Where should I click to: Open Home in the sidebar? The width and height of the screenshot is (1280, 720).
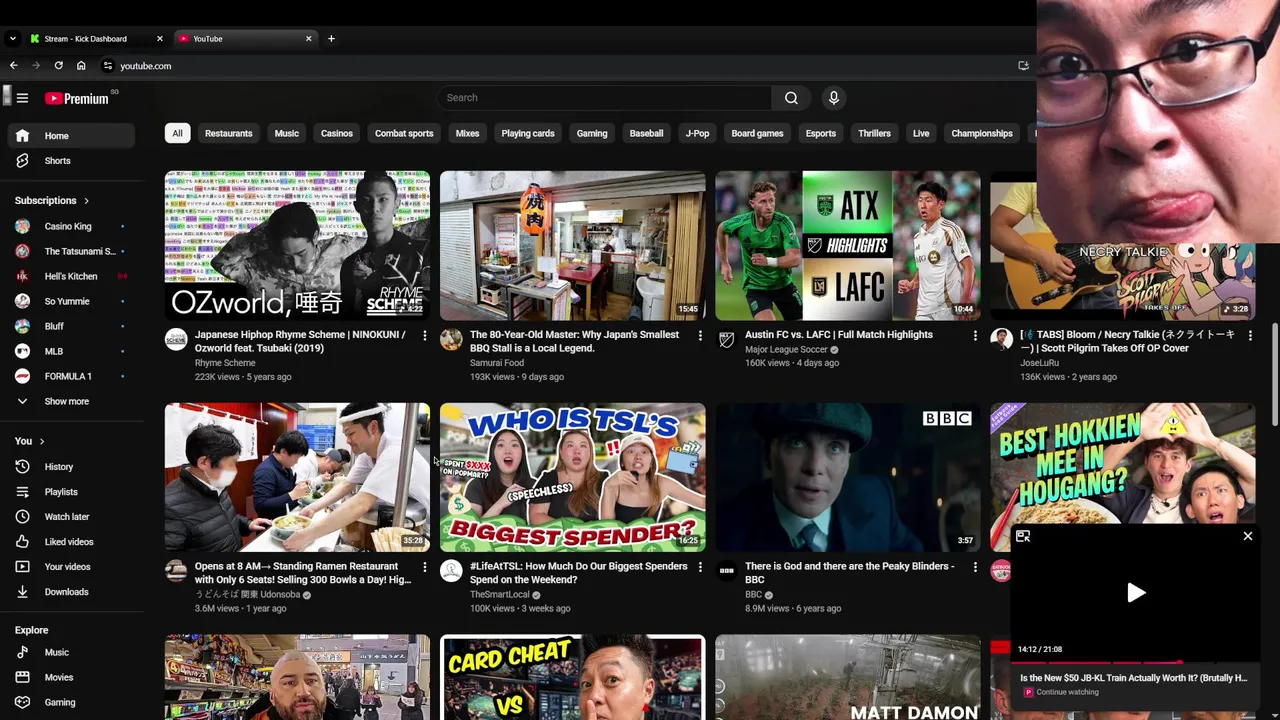[x=70, y=136]
